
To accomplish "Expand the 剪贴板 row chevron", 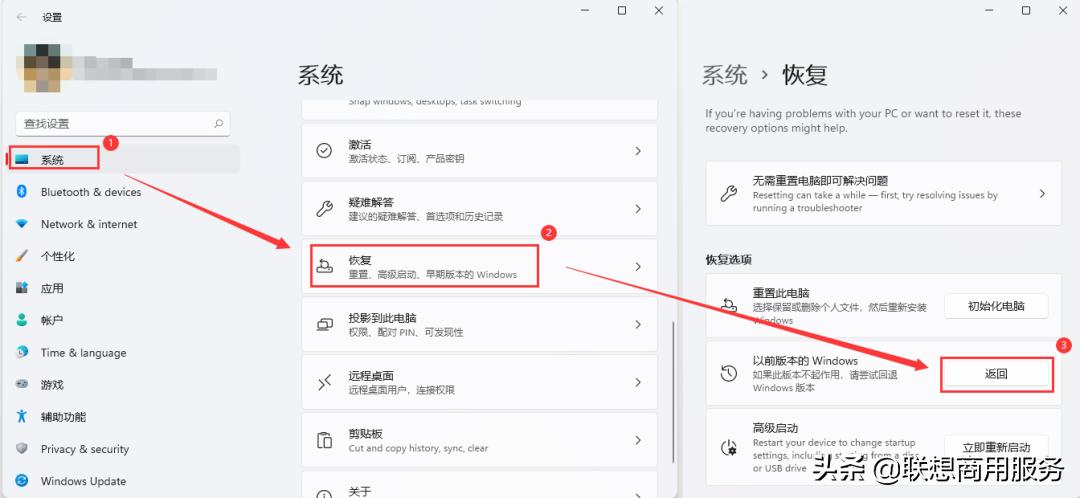I will 638,440.
